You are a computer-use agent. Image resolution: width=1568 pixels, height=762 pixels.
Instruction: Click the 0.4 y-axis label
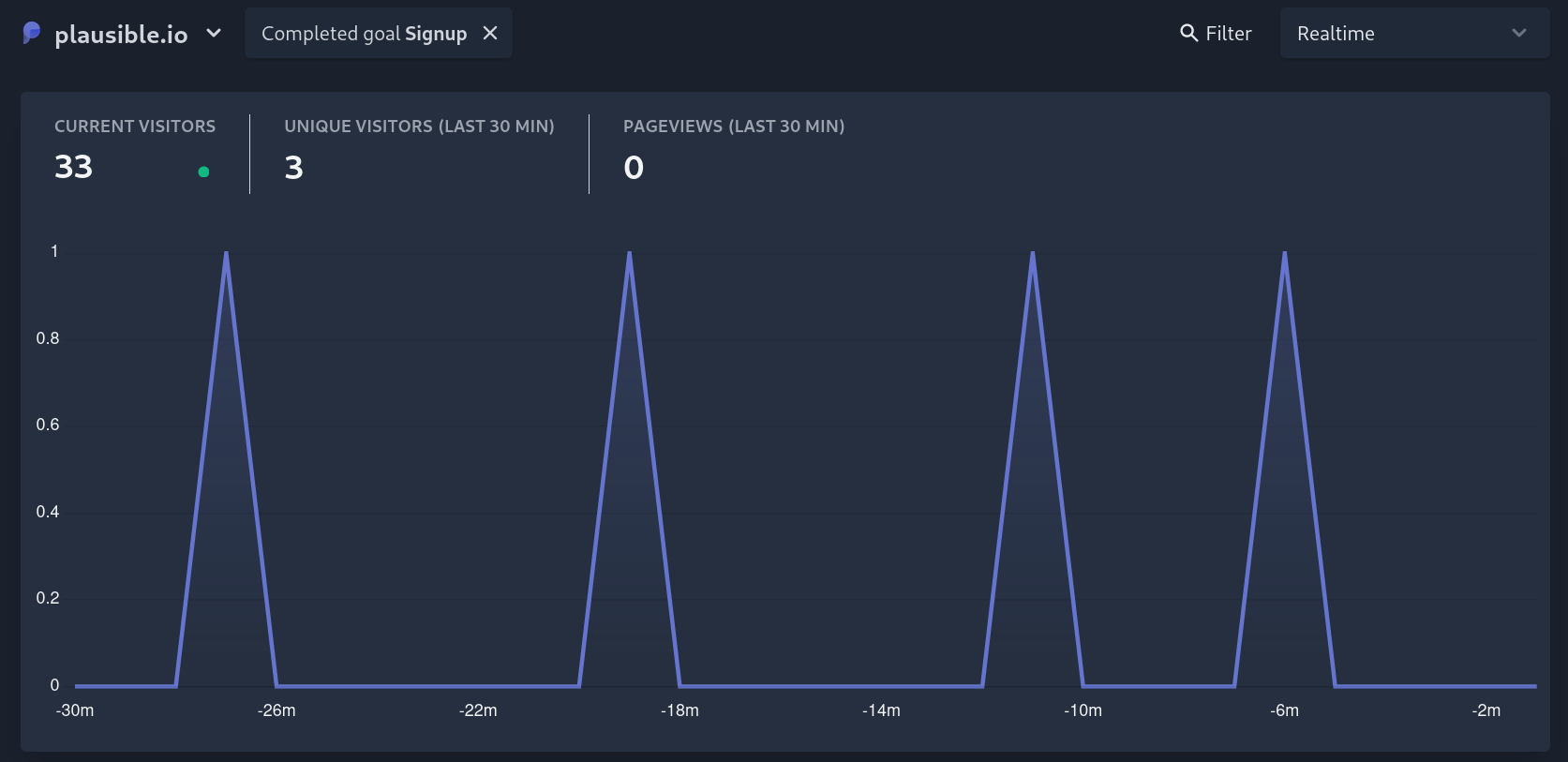[48, 512]
